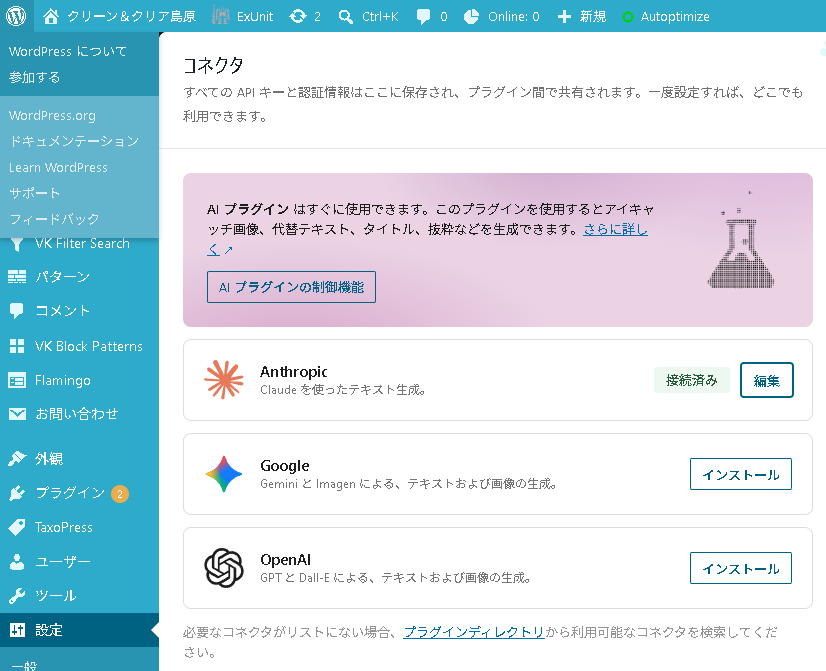Open the Ctrl+K search magnifier
826x671 pixels.
click(x=346, y=16)
